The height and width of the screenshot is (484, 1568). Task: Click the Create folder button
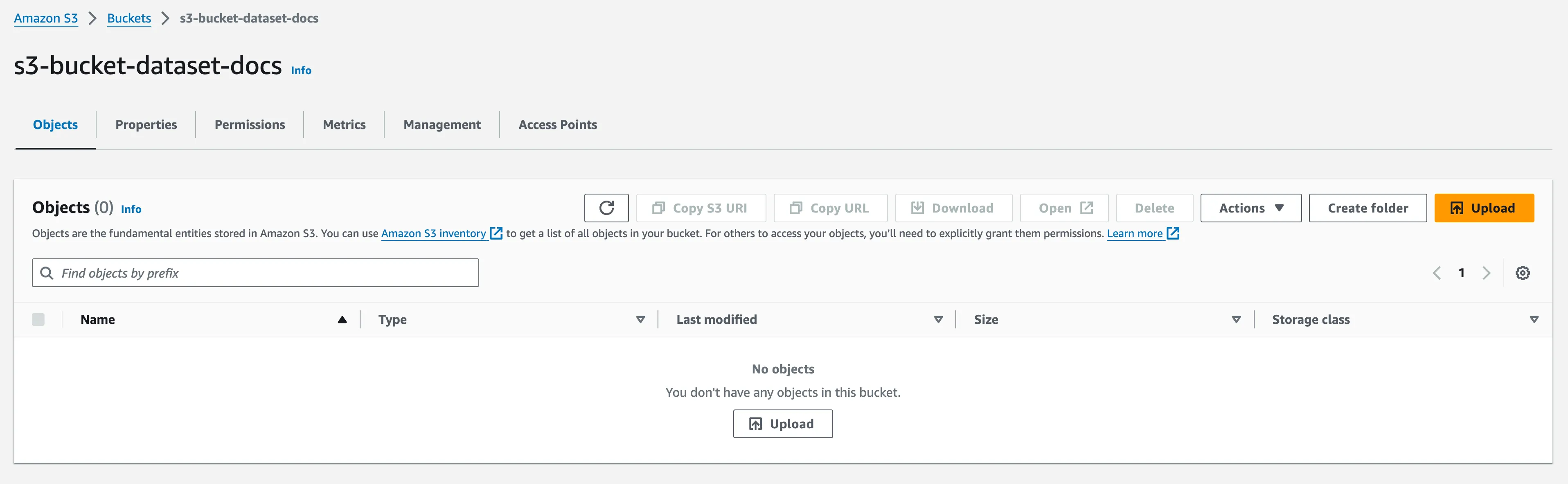click(x=1368, y=208)
